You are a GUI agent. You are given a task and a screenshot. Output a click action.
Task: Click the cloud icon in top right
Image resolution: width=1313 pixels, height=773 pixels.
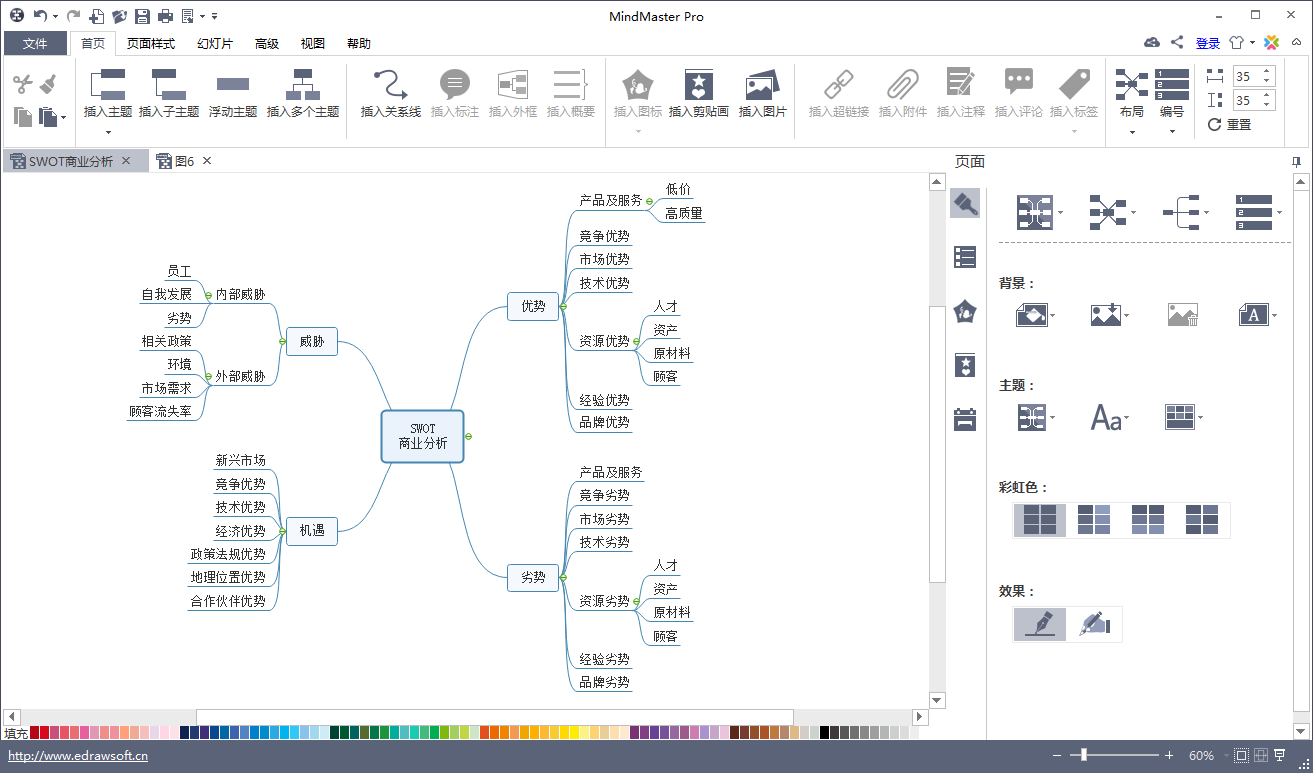[x=1152, y=43]
